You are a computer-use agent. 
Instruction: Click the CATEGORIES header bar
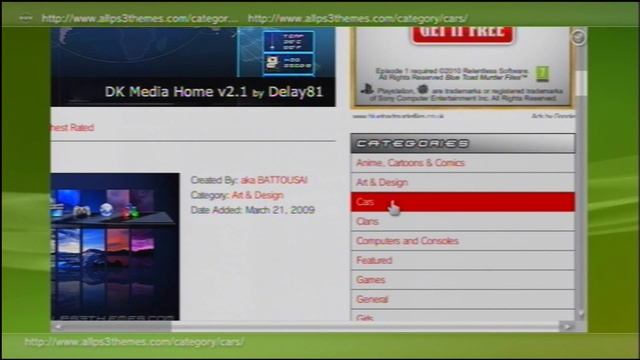click(x=462, y=143)
